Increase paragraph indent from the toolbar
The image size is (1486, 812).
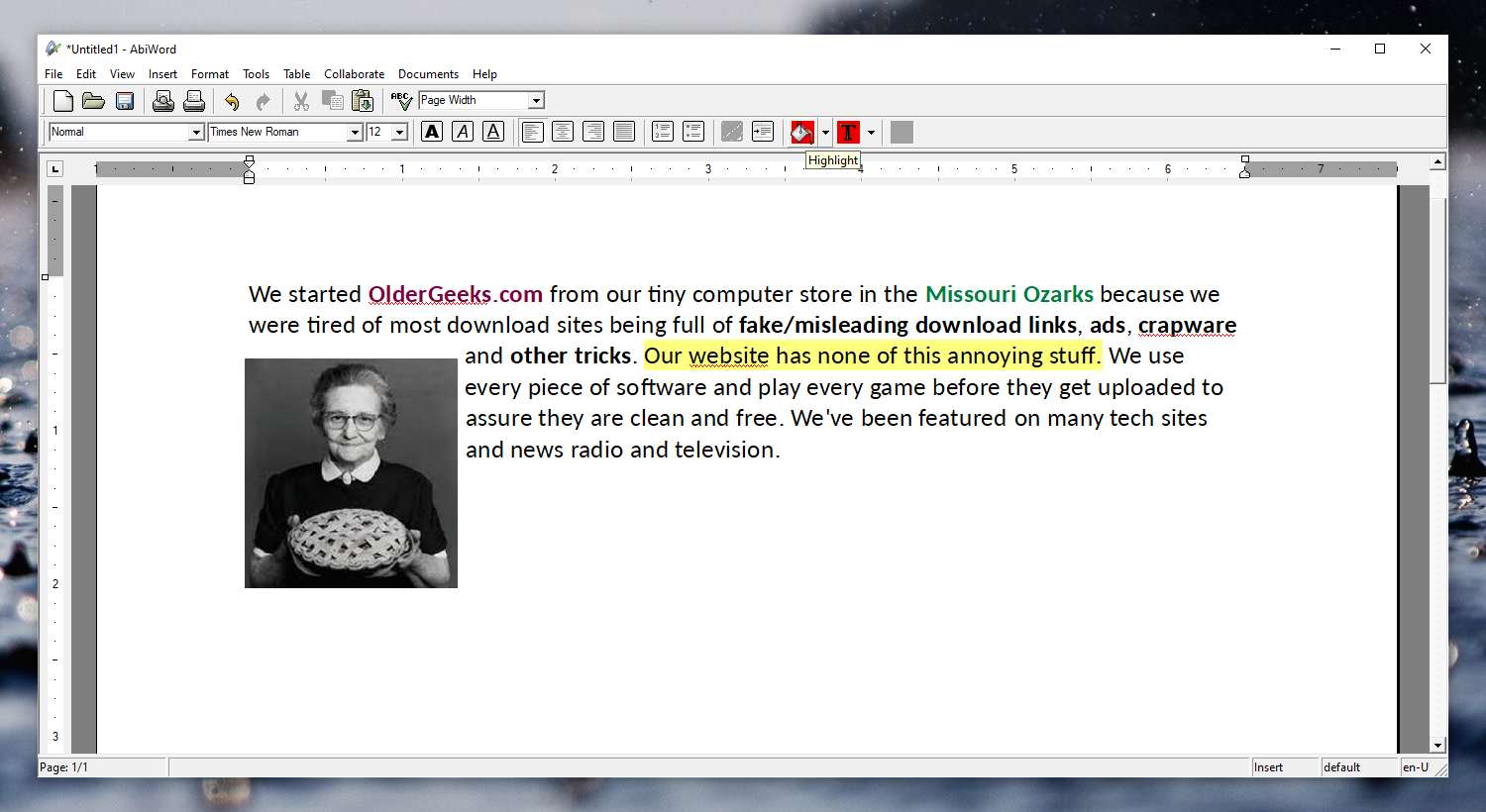(763, 132)
